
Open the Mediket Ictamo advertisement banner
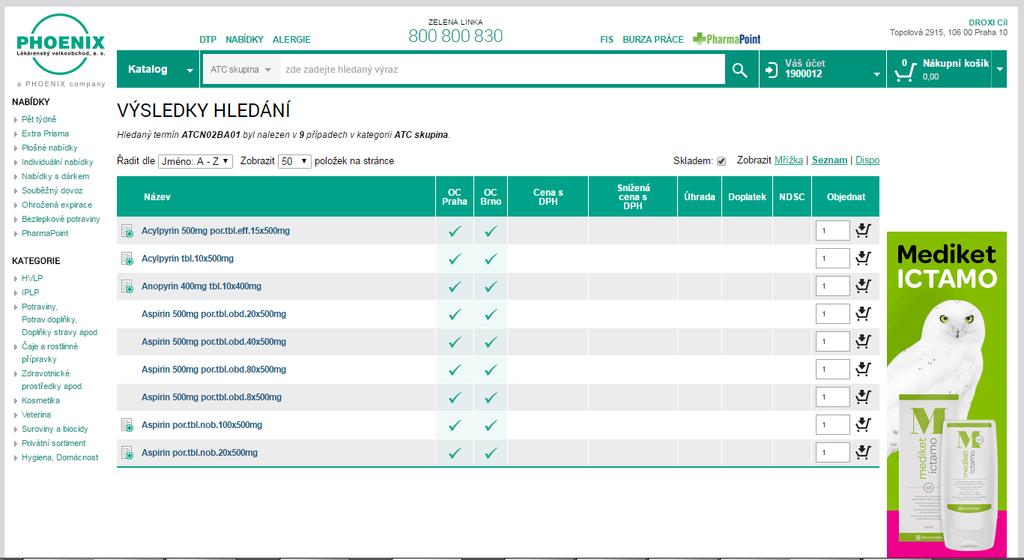click(x=946, y=394)
